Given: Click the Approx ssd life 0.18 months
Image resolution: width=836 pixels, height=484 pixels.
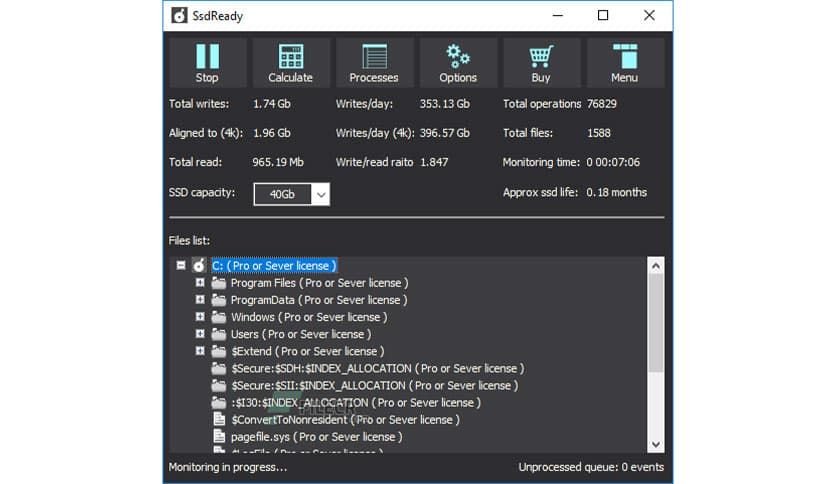Looking at the screenshot, I should 617,192.
